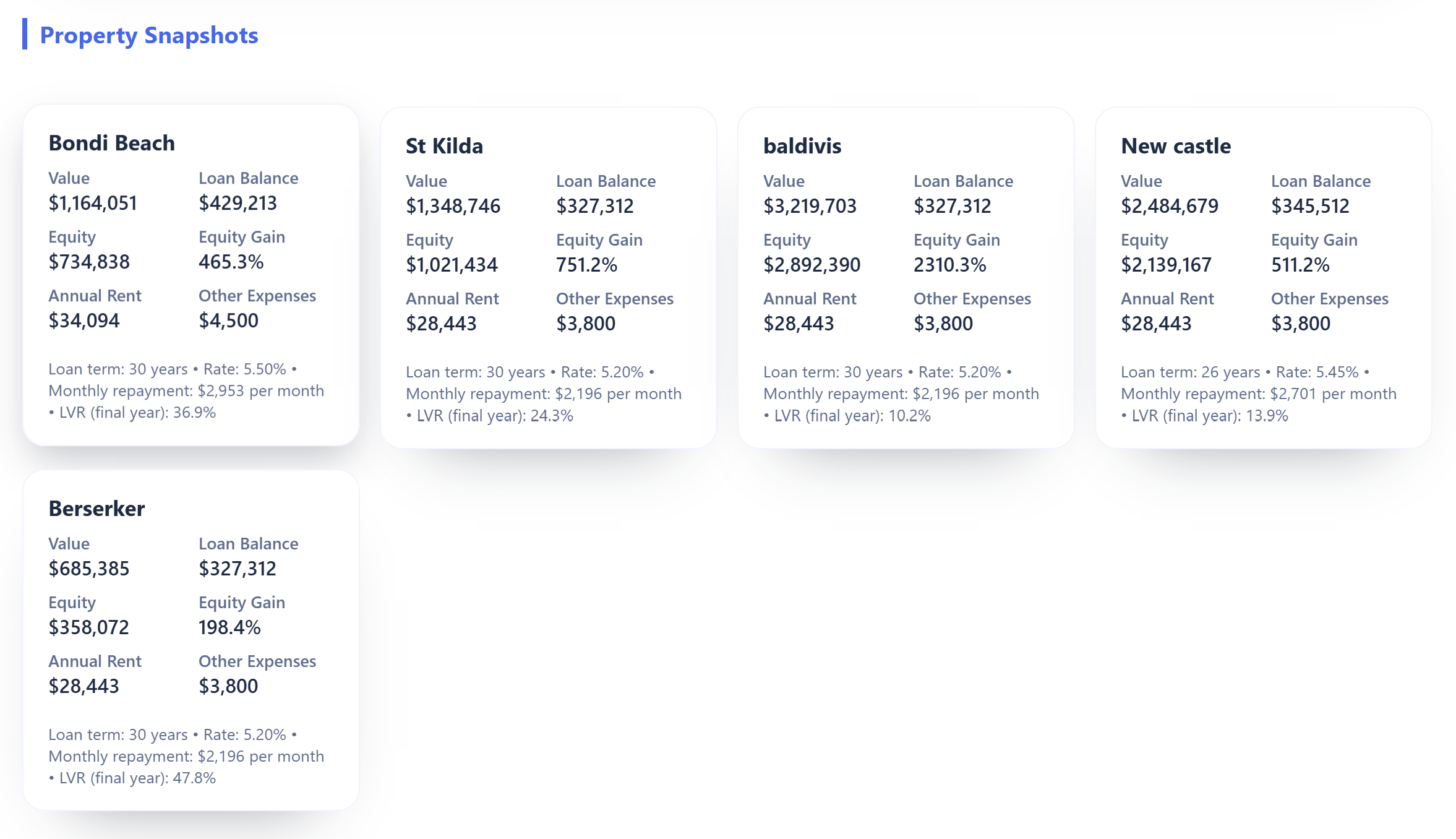
Task: Select the Value label on Berserker card
Action: (x=68, y=543)
